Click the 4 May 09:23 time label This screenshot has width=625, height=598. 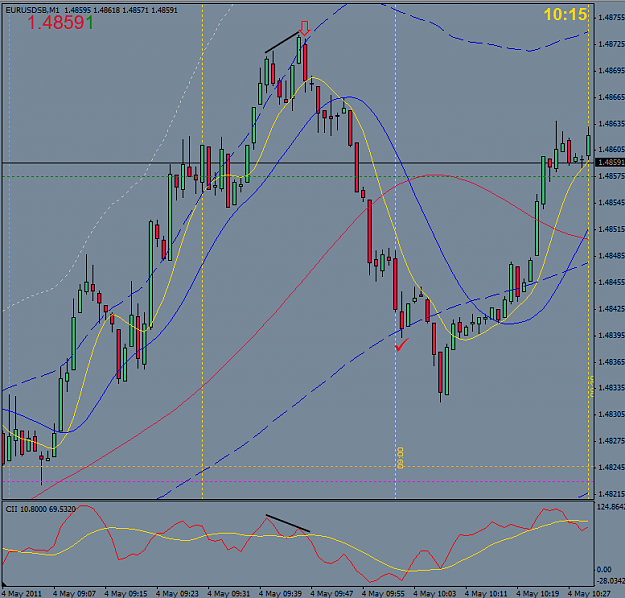[x=177, y=593]
